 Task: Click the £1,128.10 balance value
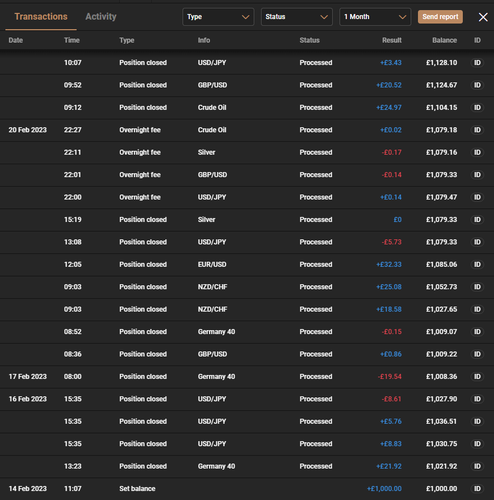coord(442,63)
